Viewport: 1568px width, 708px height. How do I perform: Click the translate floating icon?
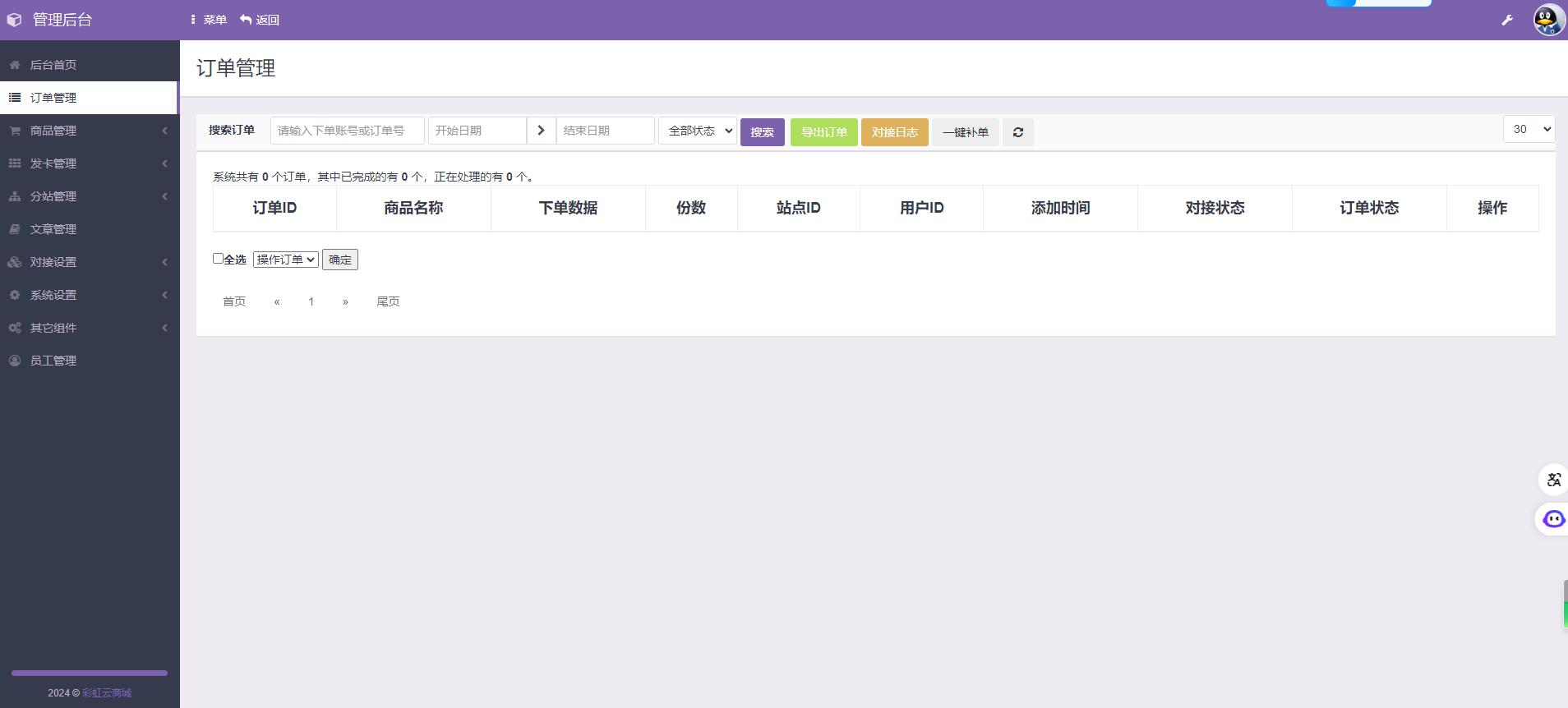point(1553,480)
